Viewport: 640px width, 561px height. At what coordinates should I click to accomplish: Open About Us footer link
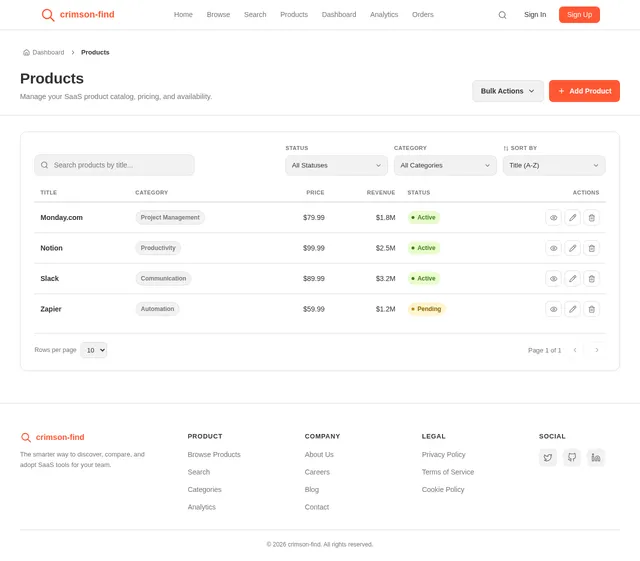click(319, 454)
